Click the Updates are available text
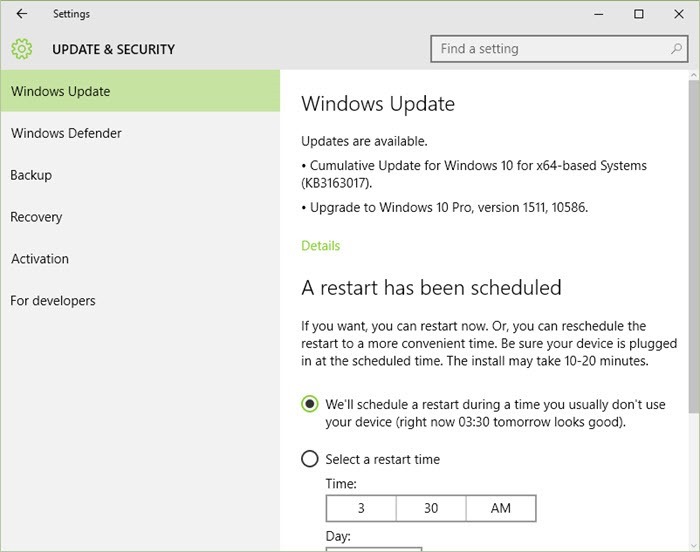The image size is (700, 552). 364,141
